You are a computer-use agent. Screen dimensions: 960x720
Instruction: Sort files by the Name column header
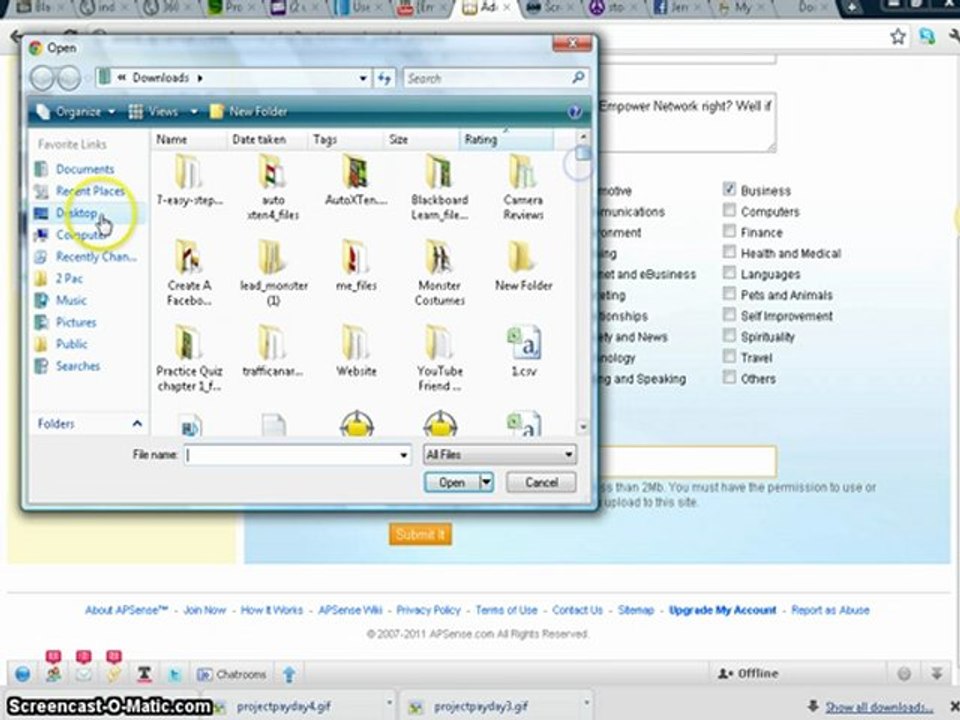tap(189, 140)
